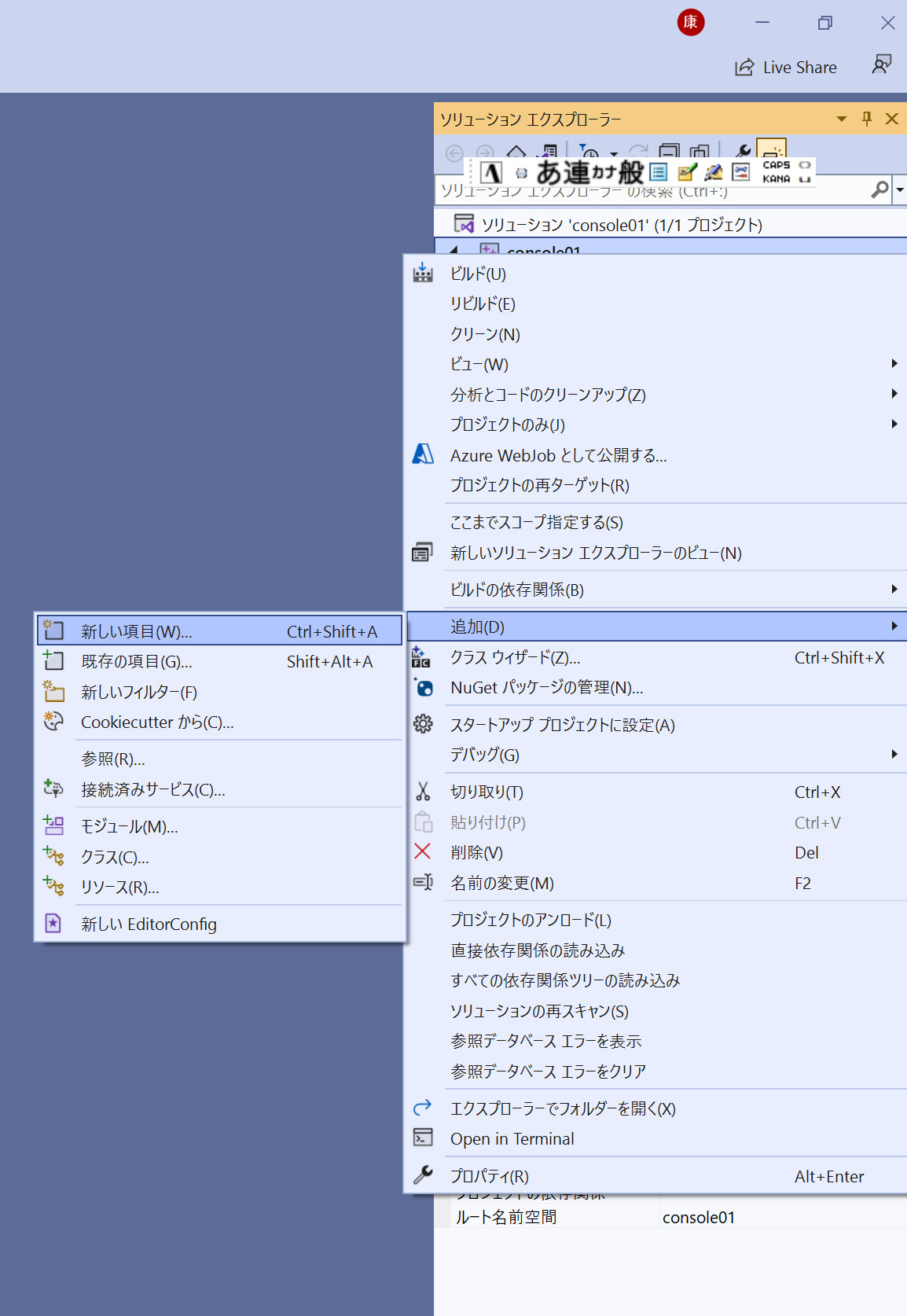Click the rename icon beside 名前の変更

pos(423,883)
